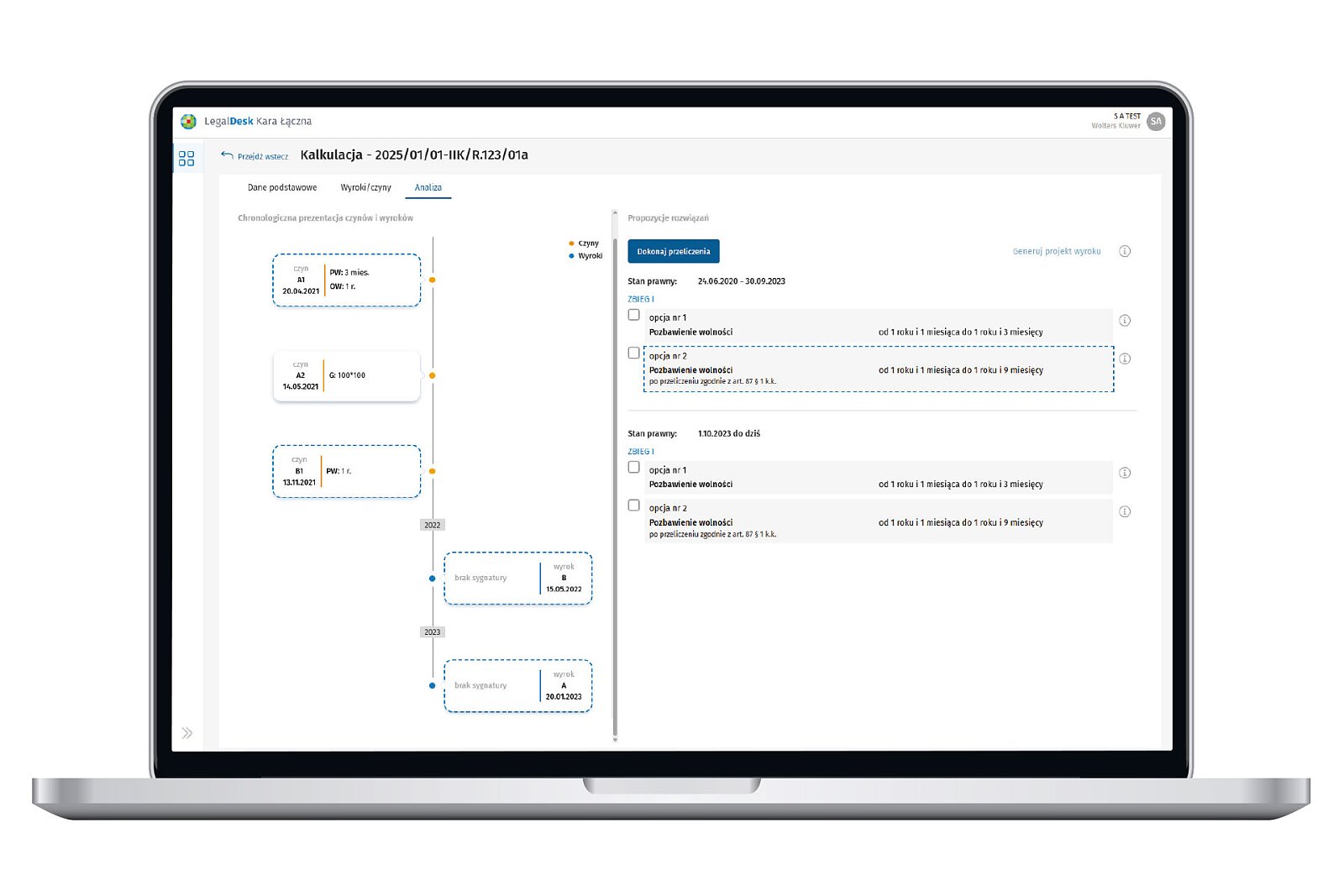Collapse the first ZBIEG I section

[x=641, y=299]
